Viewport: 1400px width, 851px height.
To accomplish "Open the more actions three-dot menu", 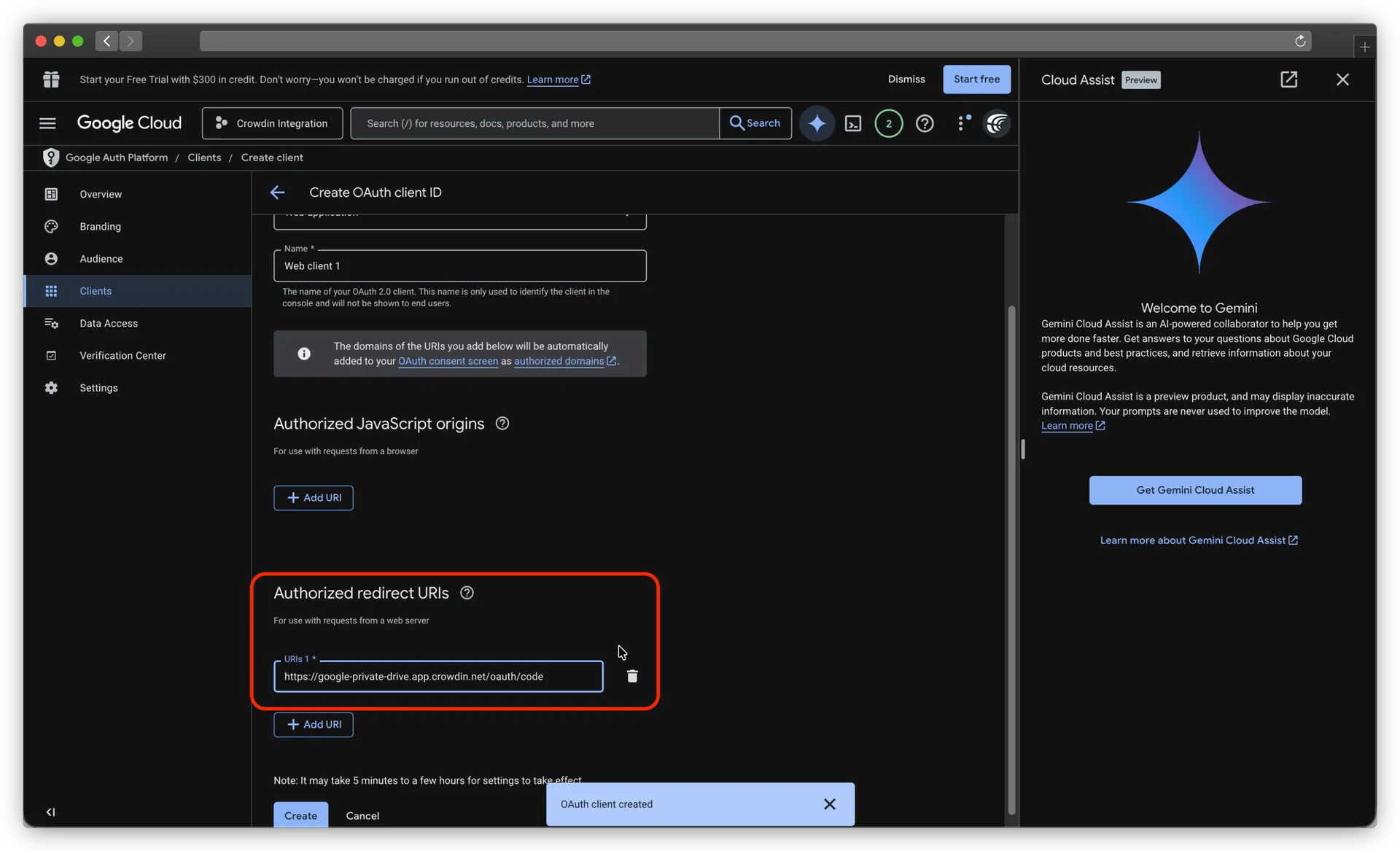I will [962, 123].
